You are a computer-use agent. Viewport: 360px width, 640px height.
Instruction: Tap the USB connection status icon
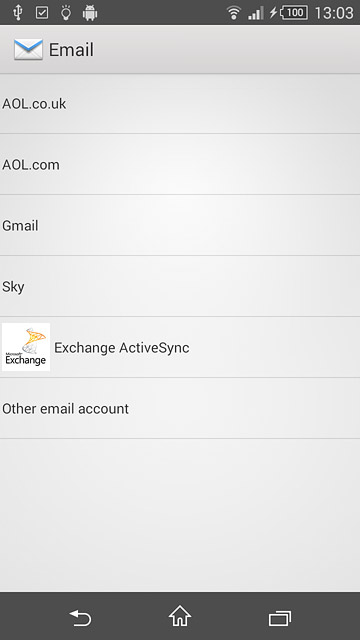(x=18, y=13)
